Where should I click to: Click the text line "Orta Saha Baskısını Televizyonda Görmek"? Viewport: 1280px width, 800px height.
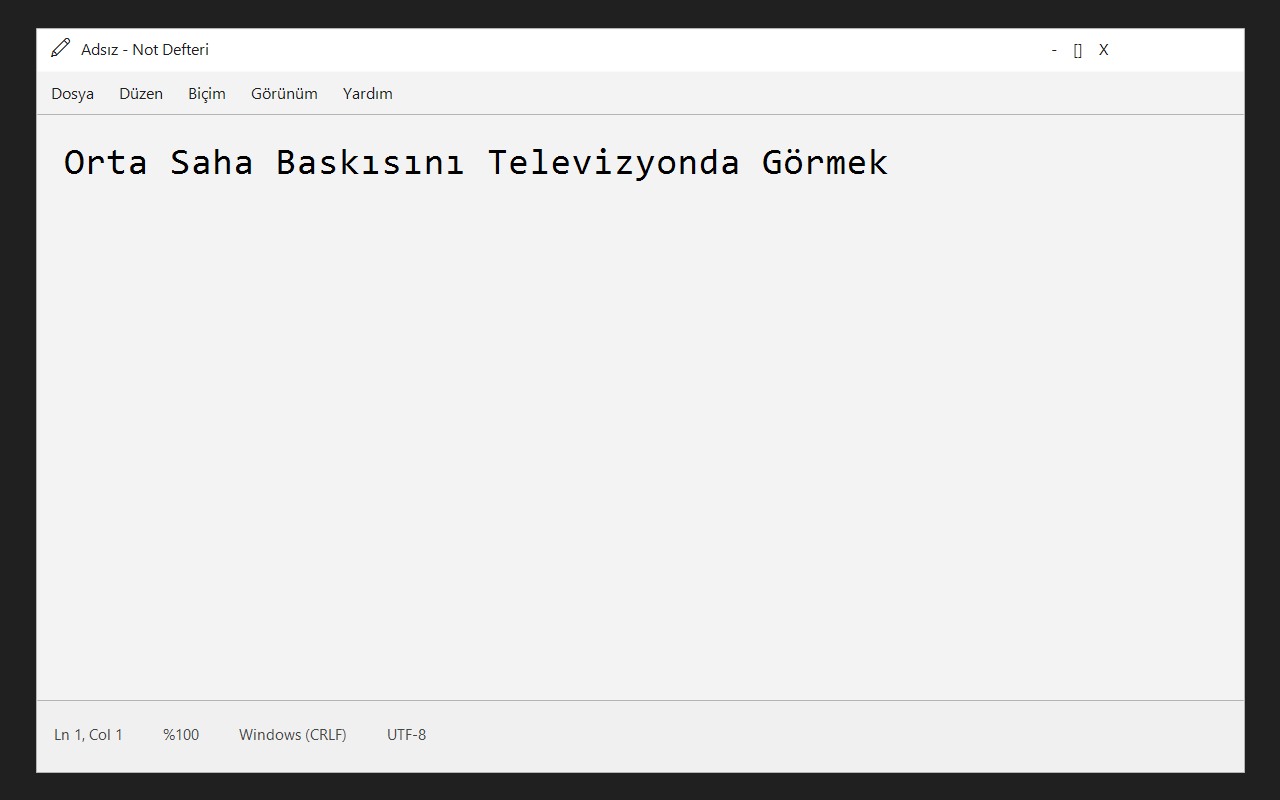[x=476, y=162]
